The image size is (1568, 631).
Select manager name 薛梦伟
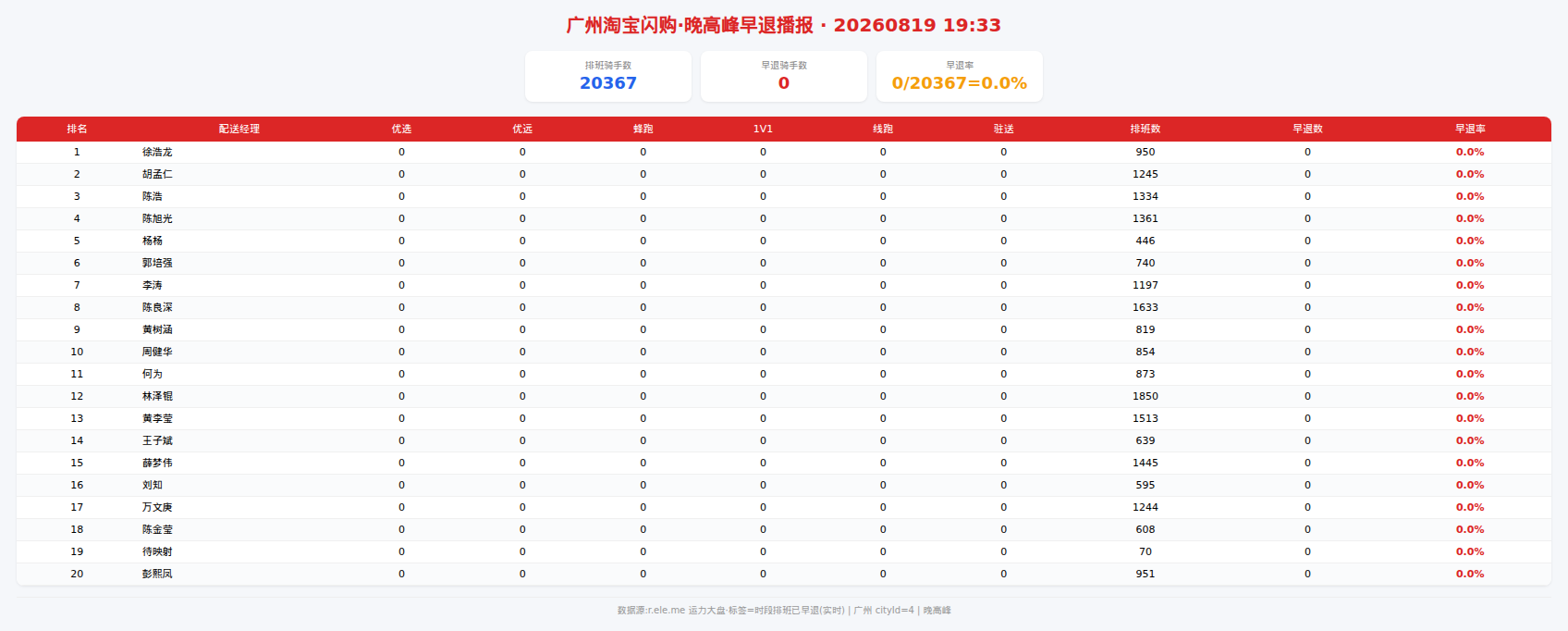pyautogui.click(x=157, y=463)
